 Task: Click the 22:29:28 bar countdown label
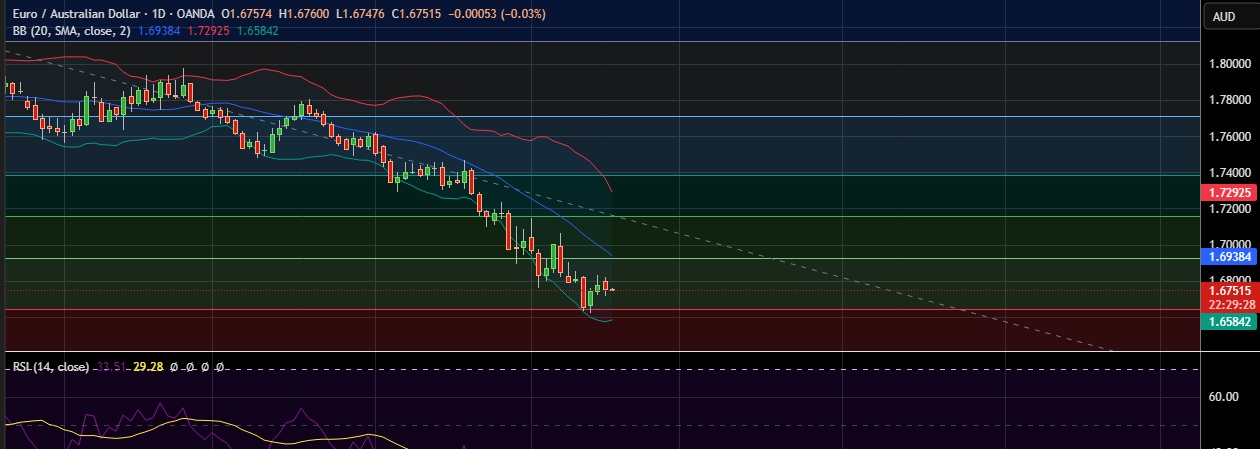pos(1231,304)
